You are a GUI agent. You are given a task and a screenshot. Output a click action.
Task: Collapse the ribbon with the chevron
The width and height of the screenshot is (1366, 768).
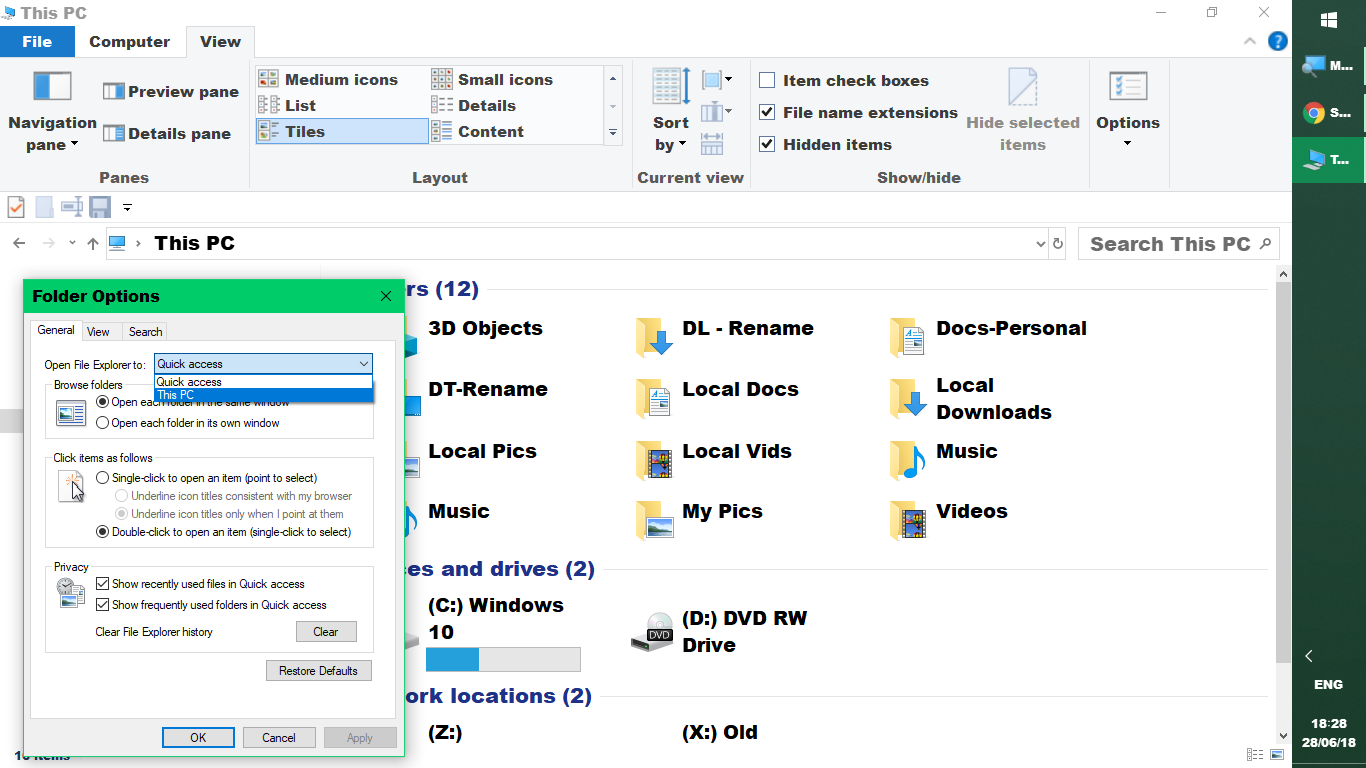coord(1250,41)
